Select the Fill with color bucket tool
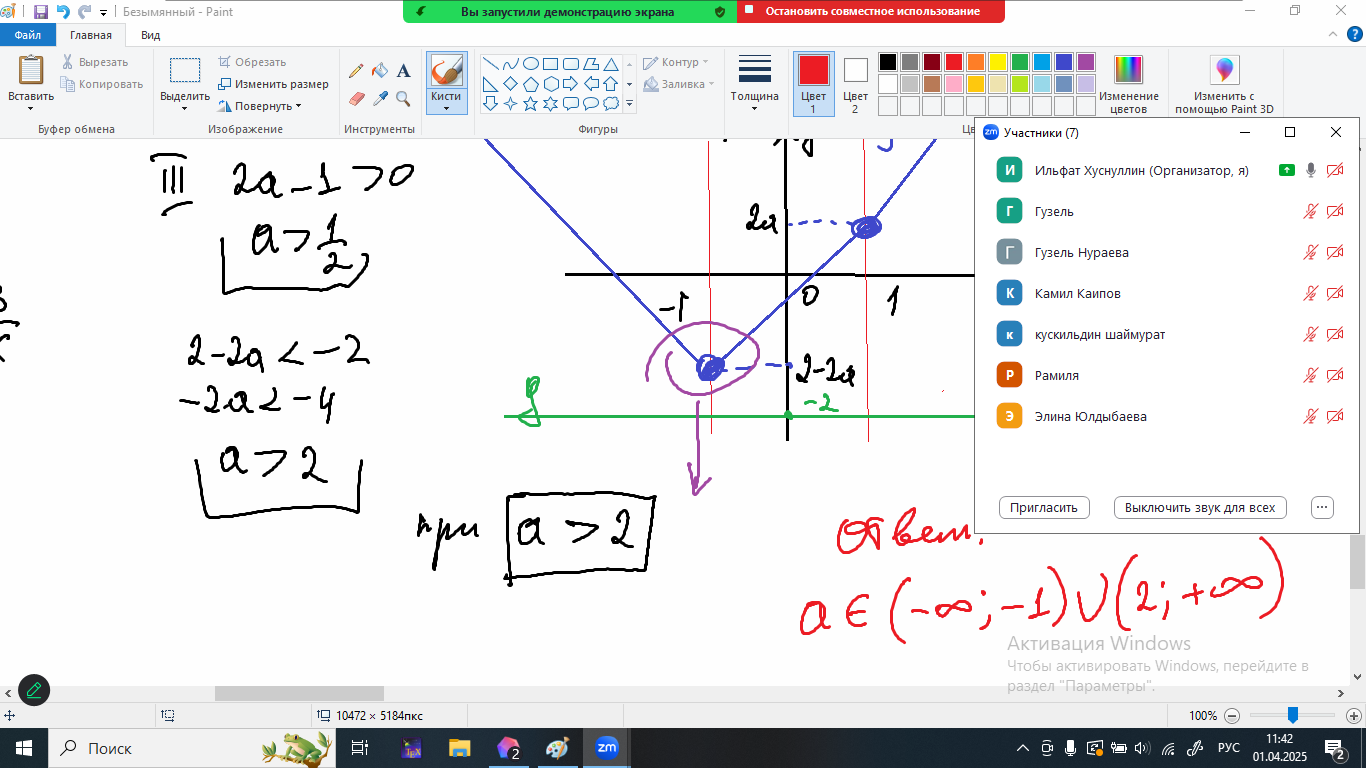Screen dimensions: 1366x768 [x=380, y=71]
